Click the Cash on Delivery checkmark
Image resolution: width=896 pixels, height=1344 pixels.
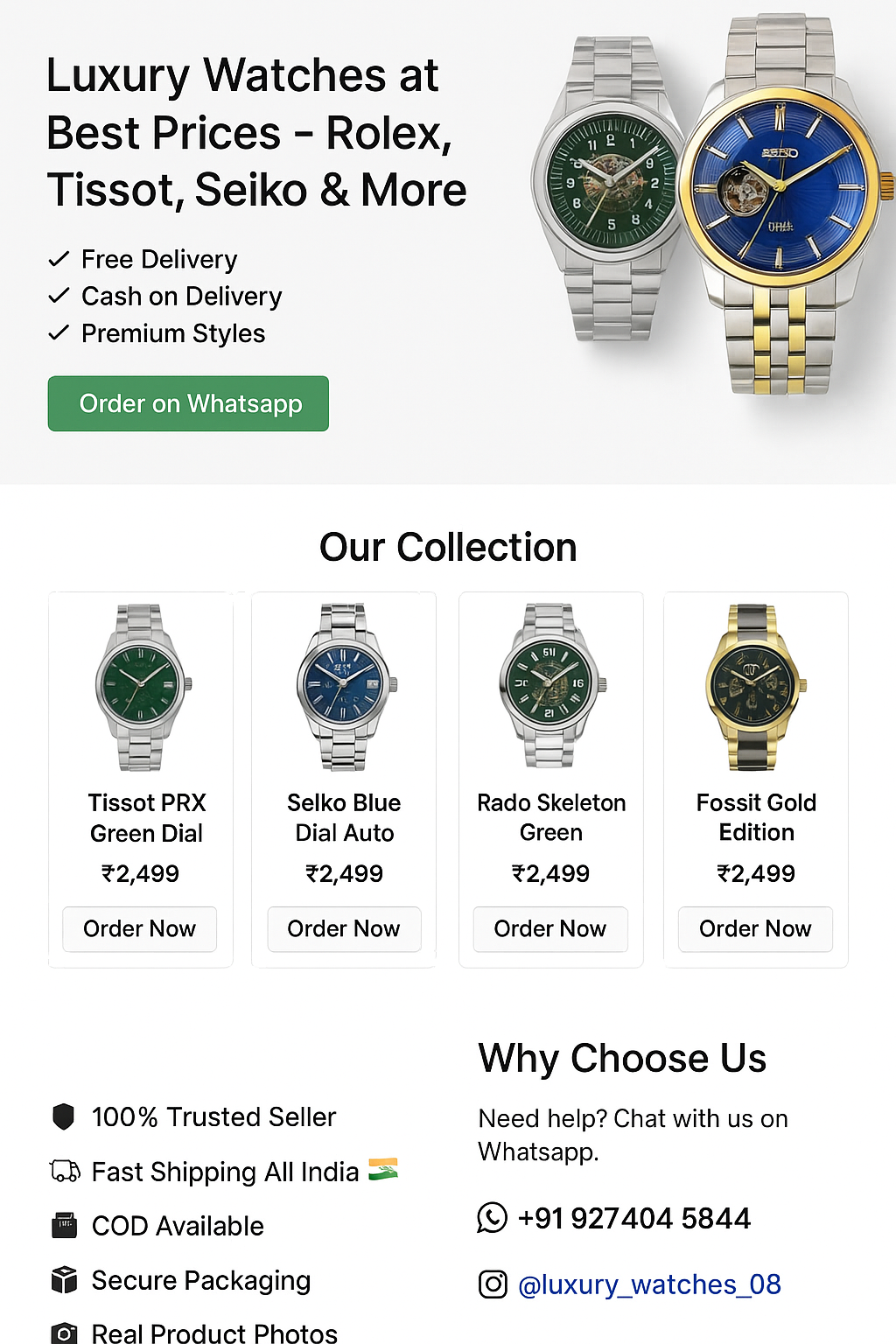[59, 296]
